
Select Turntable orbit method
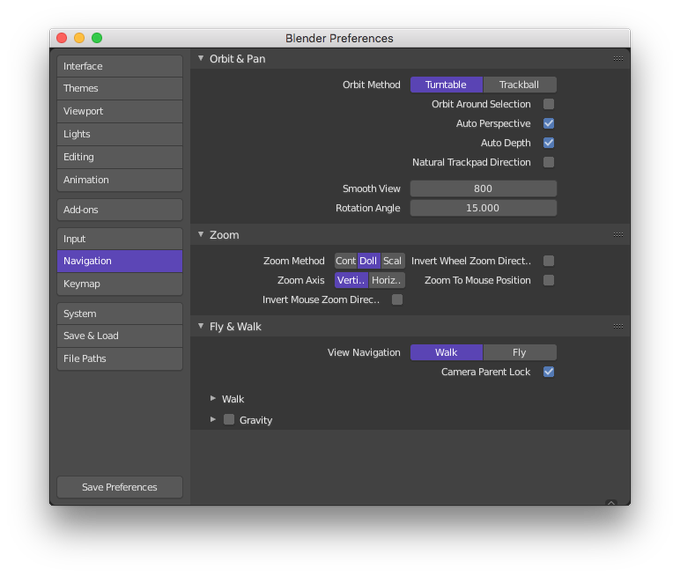click(446, 85)
